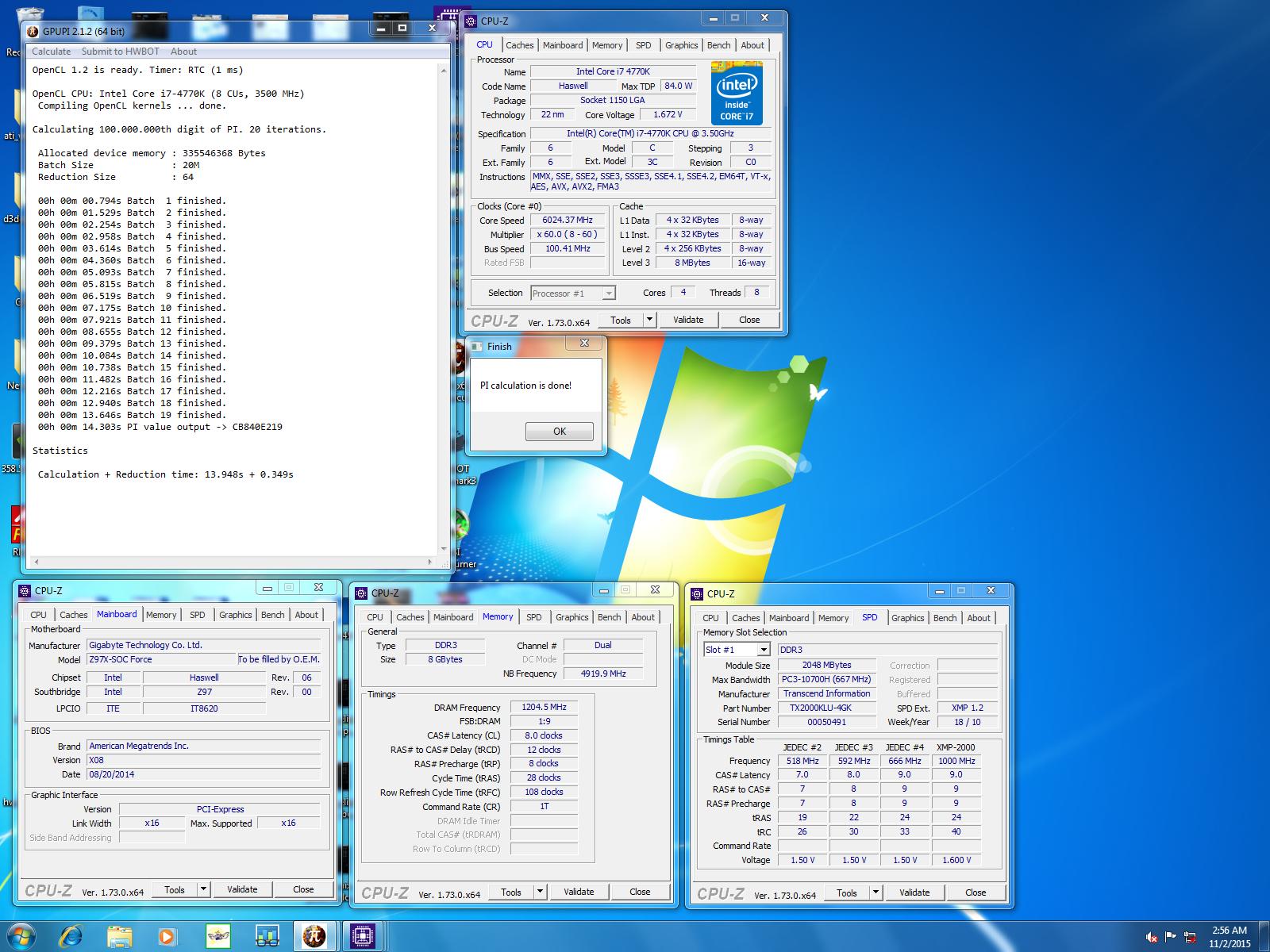This screenshot has width=1270, height=952.
Task: Click Tools button in SPD CPU-Z window
Action: [x=847, y=892]
